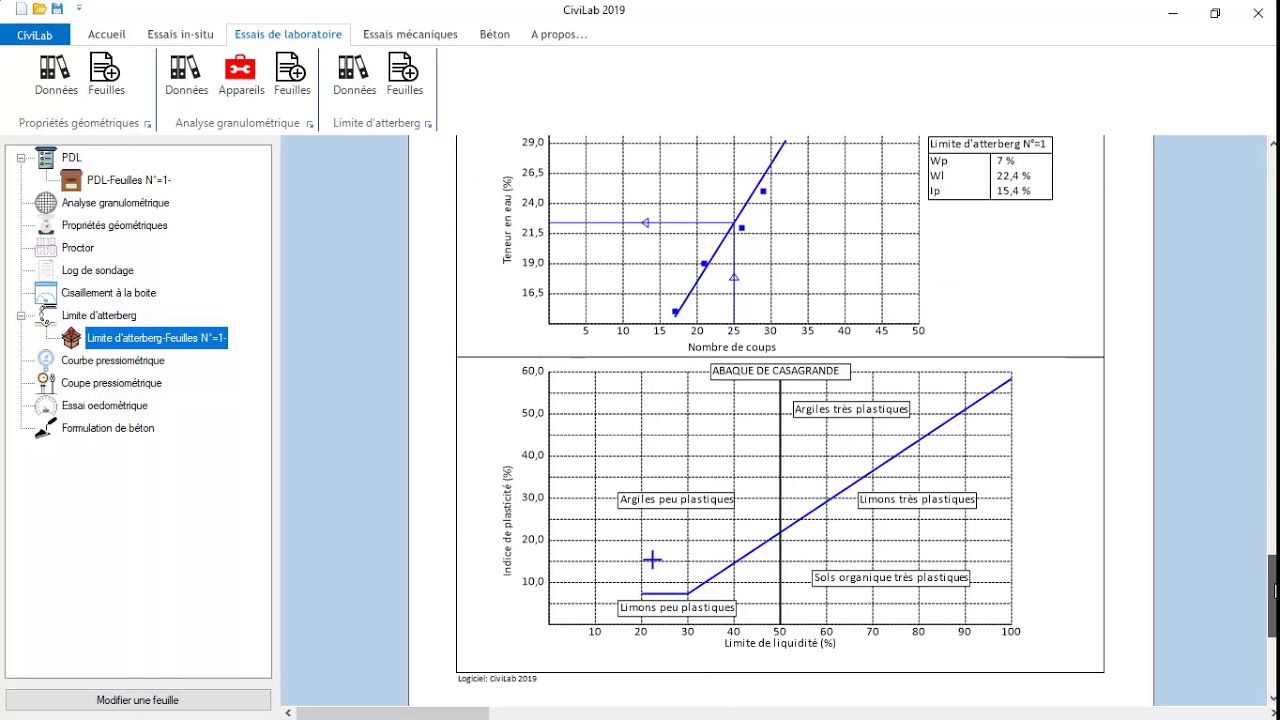Click the Wl 22,4 % value cell
Viewport: 1280px width, 720px height.
[1022, 176]
